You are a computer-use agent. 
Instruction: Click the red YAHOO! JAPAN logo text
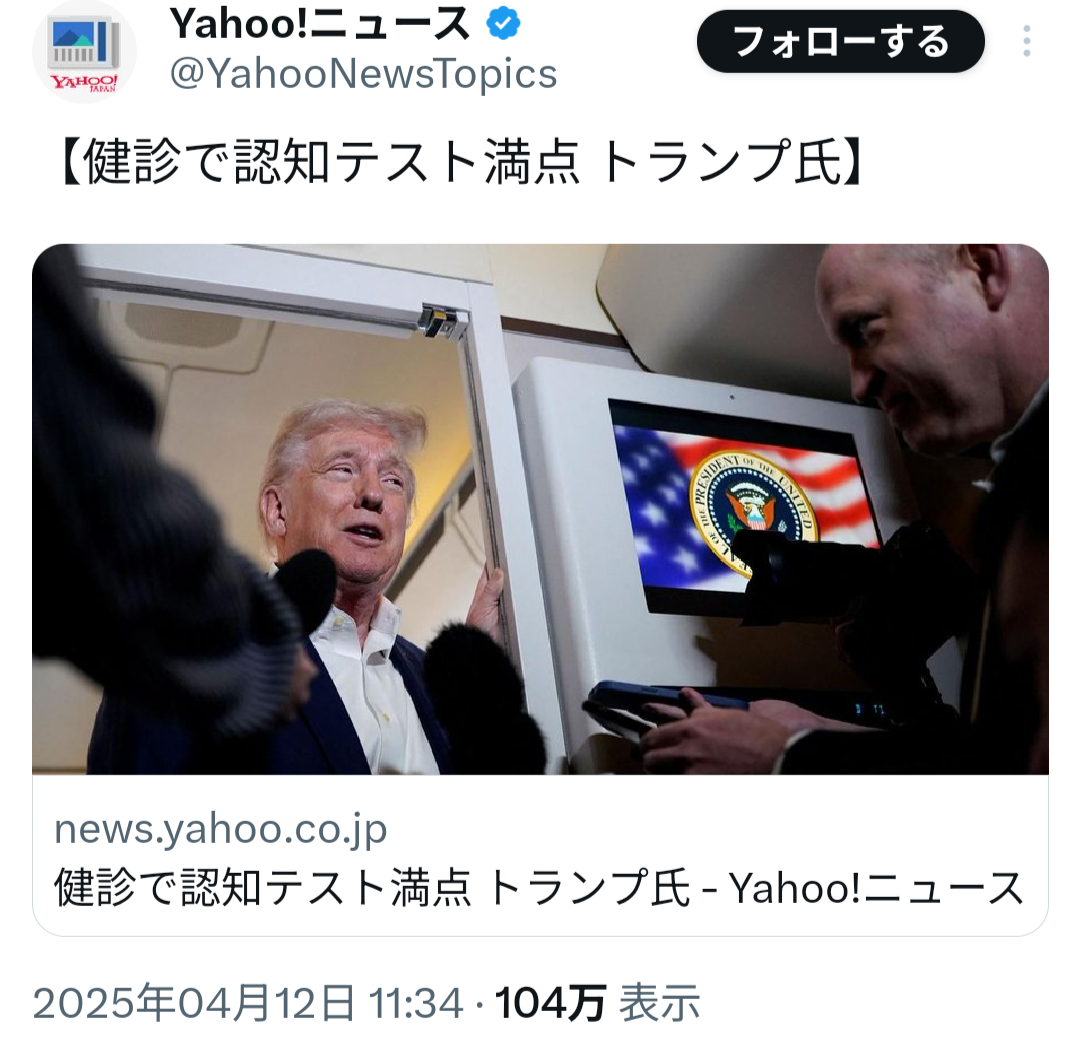pos(84,83)
